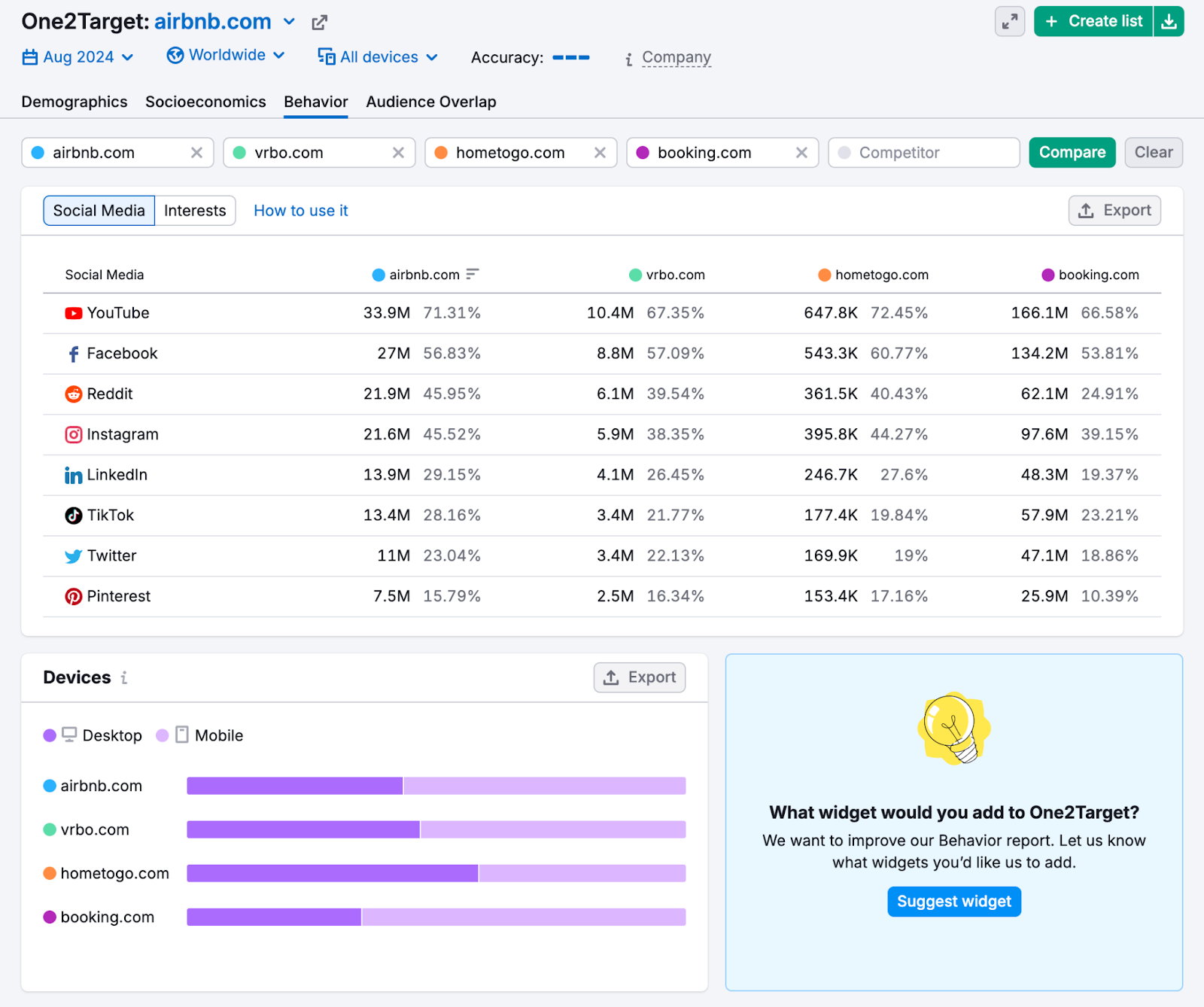The height and width of the screenshot is (1007, 1204).
Task: Open the How to use it link
Action: tap(301, 211)
